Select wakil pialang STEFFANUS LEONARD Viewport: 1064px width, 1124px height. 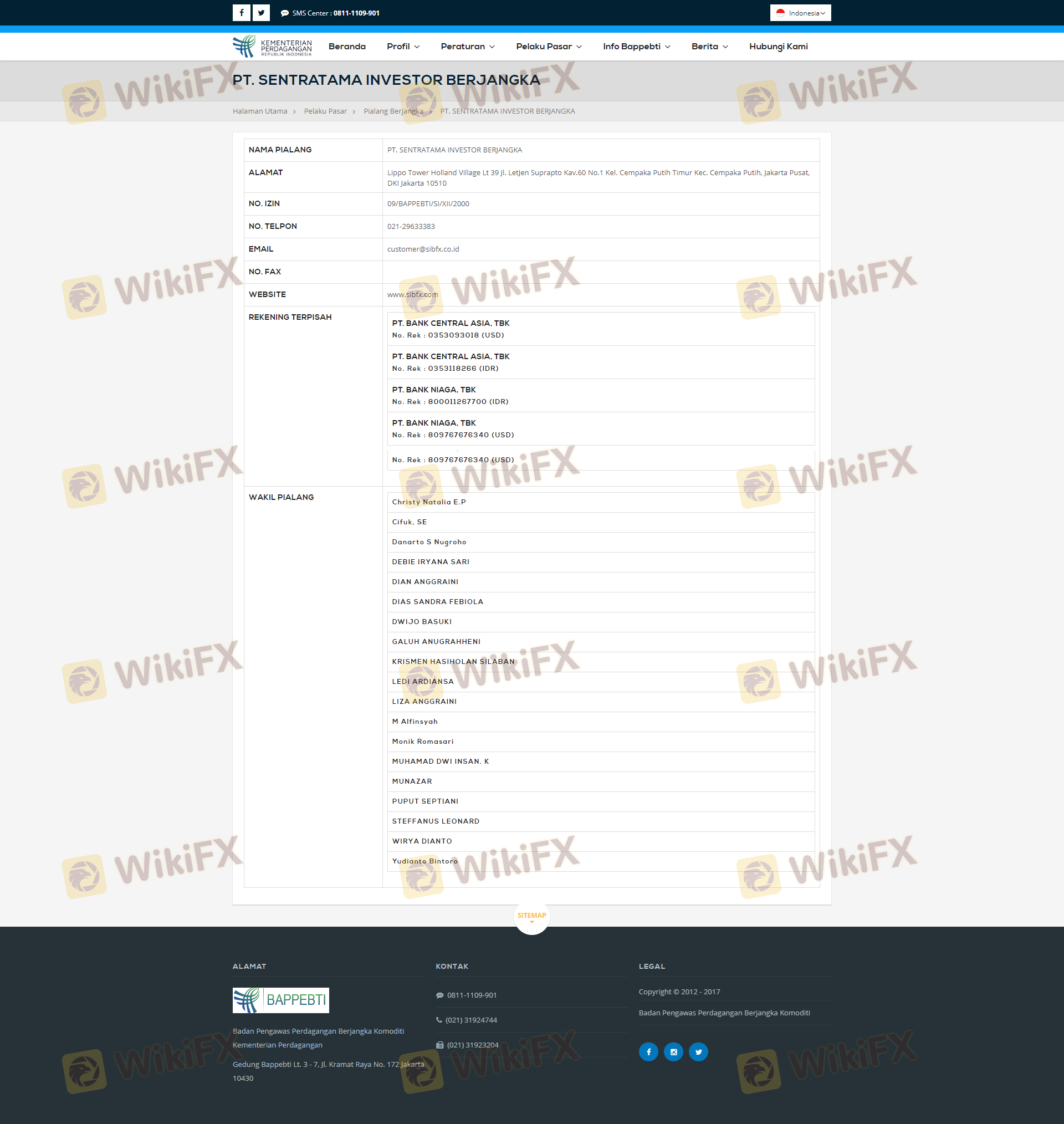tap(601, 821)
